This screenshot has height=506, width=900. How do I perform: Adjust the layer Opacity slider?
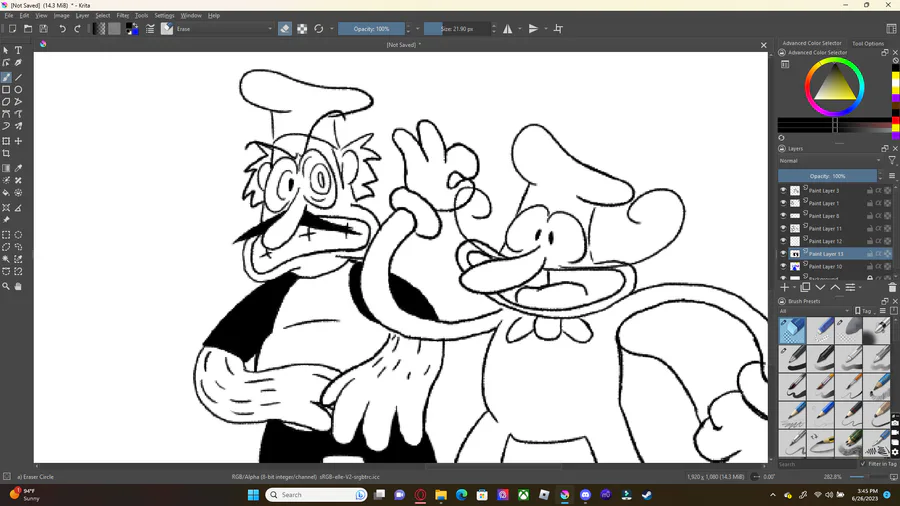(x=827, y=176)
